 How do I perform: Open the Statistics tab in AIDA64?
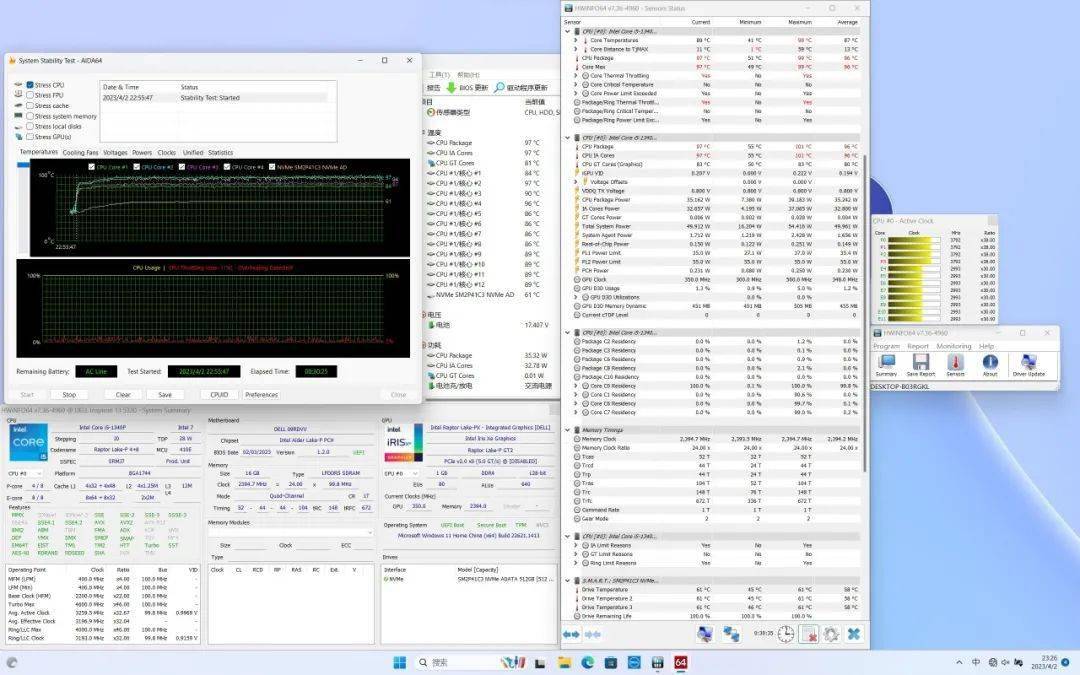tap(220, 153)
